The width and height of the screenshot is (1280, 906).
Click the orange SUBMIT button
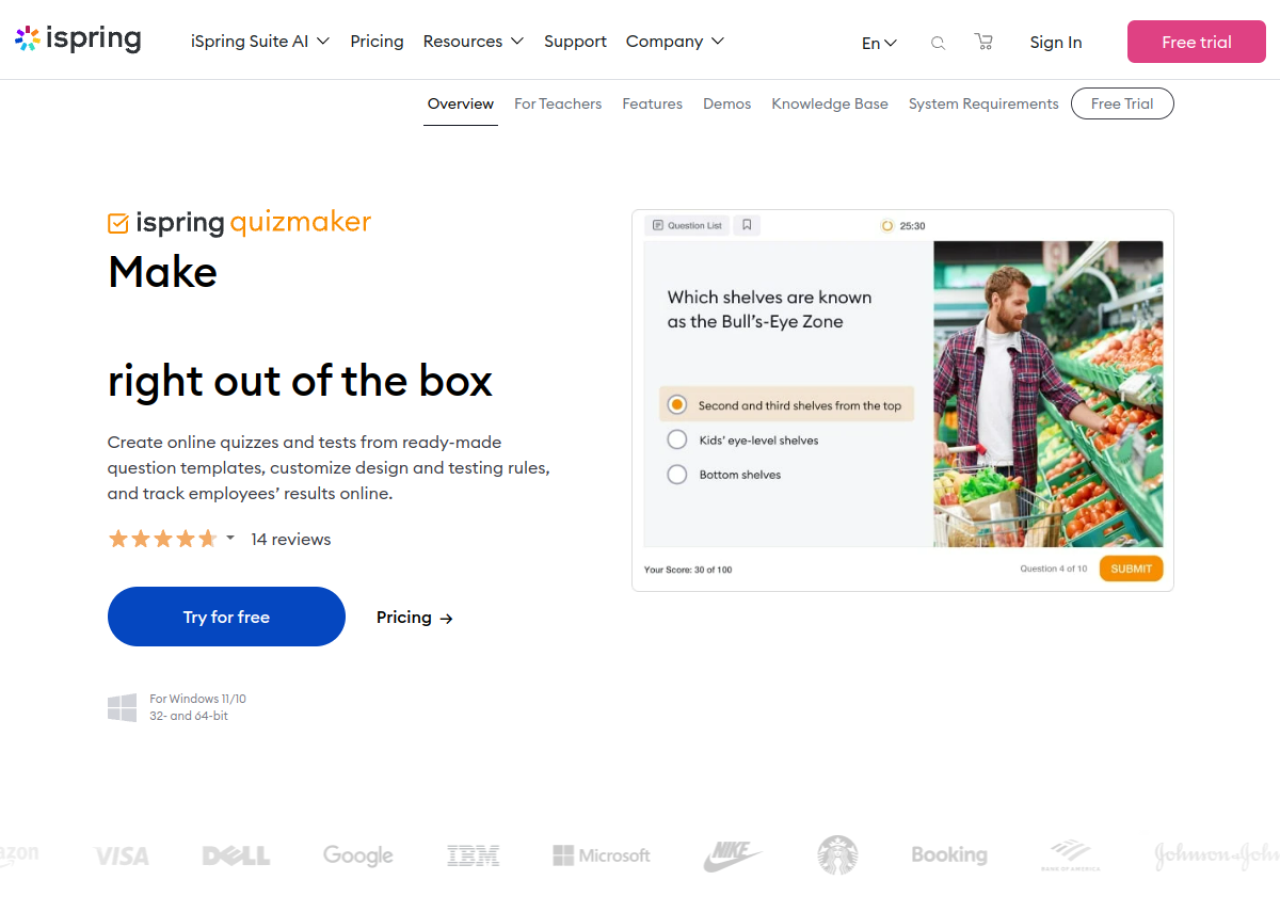coord(1131,569)
